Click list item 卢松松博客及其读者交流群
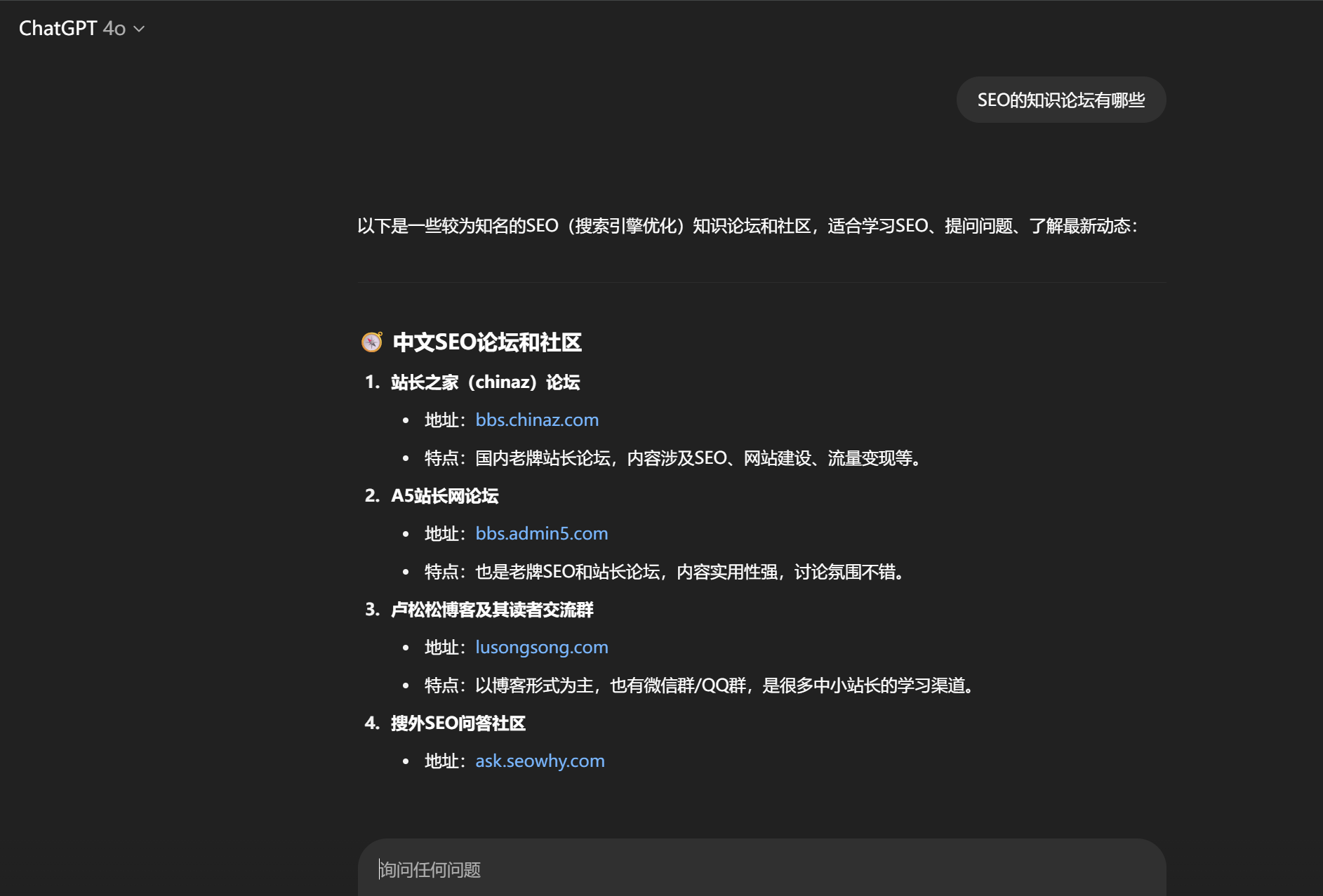This screenshot has width=1323, height=896. coord(492,609)
